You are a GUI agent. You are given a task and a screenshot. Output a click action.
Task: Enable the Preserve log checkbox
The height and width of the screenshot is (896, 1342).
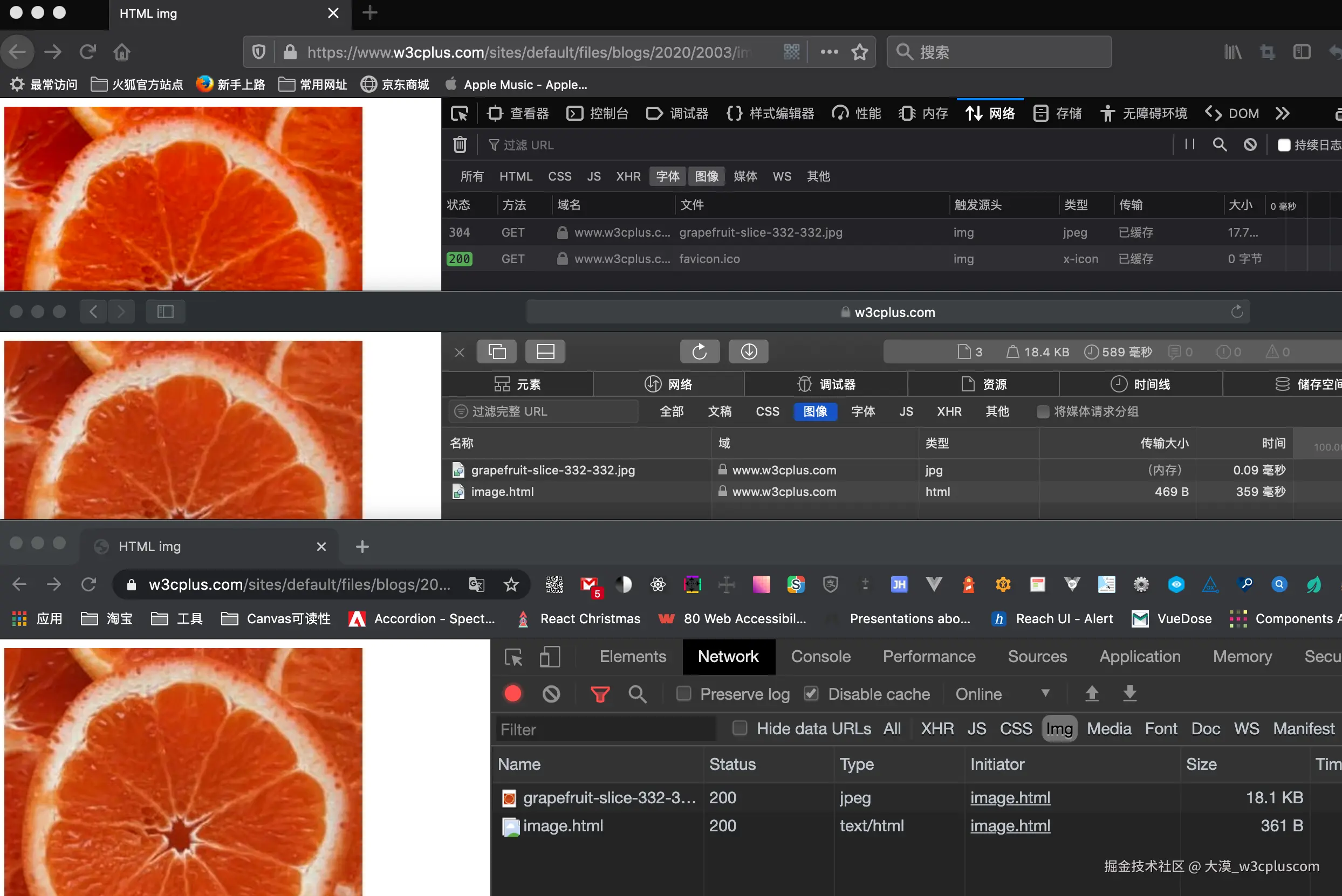(x=683, y=694)
